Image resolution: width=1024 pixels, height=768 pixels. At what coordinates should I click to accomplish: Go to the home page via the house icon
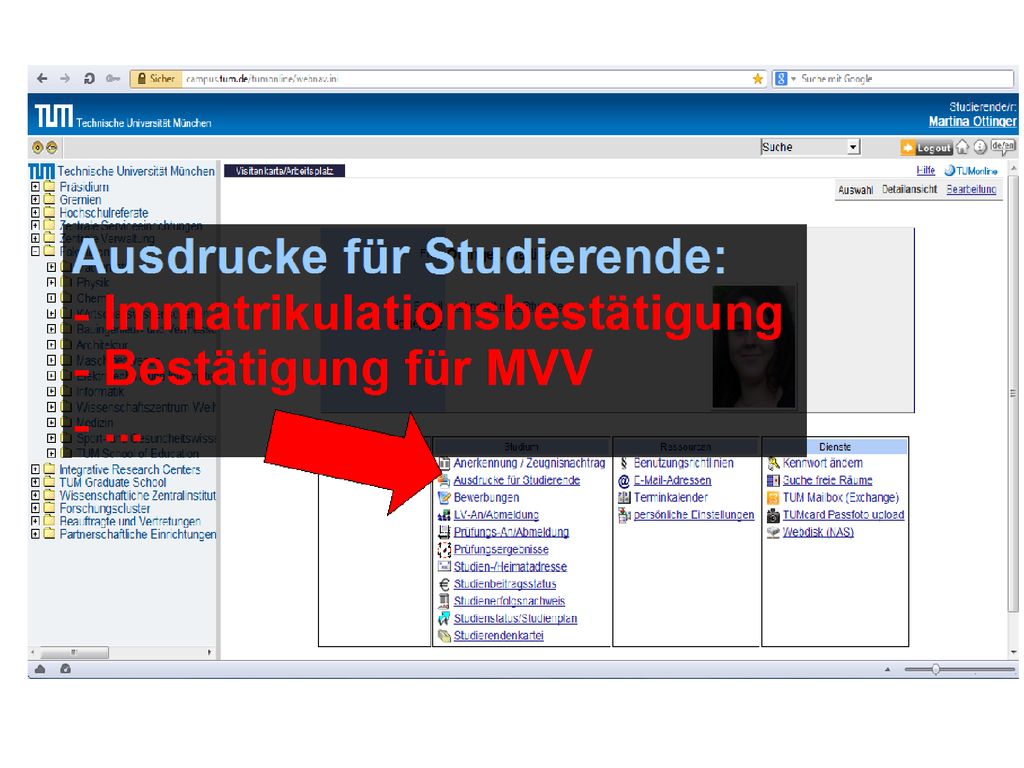click(x=962, y=147)
